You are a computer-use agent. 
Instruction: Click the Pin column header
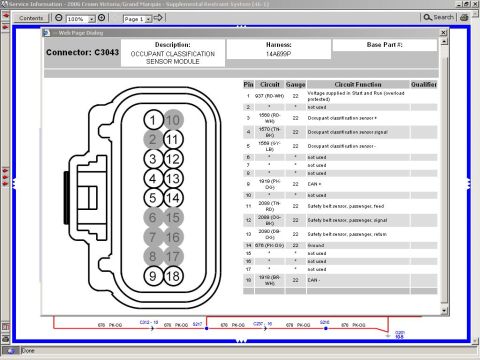point(248,84)
